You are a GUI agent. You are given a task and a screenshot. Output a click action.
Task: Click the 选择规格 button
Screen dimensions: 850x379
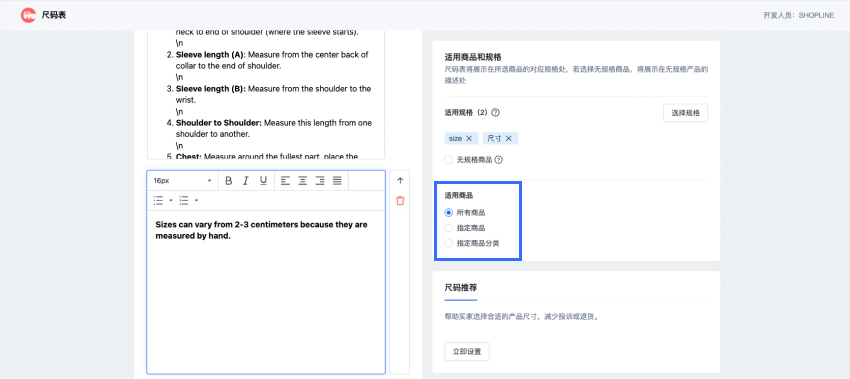pos(685,113)
